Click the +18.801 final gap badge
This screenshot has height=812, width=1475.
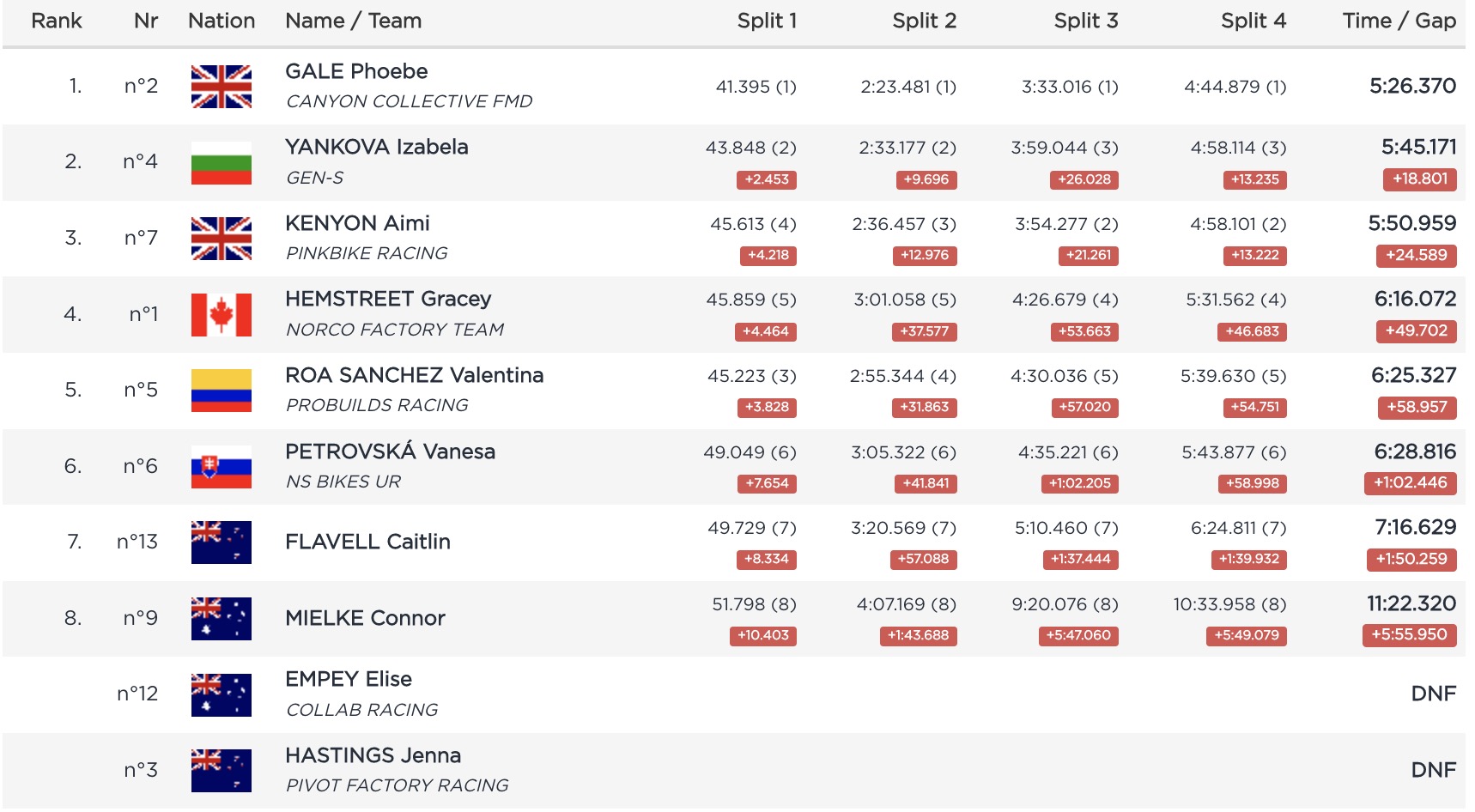click(1419, 179)
